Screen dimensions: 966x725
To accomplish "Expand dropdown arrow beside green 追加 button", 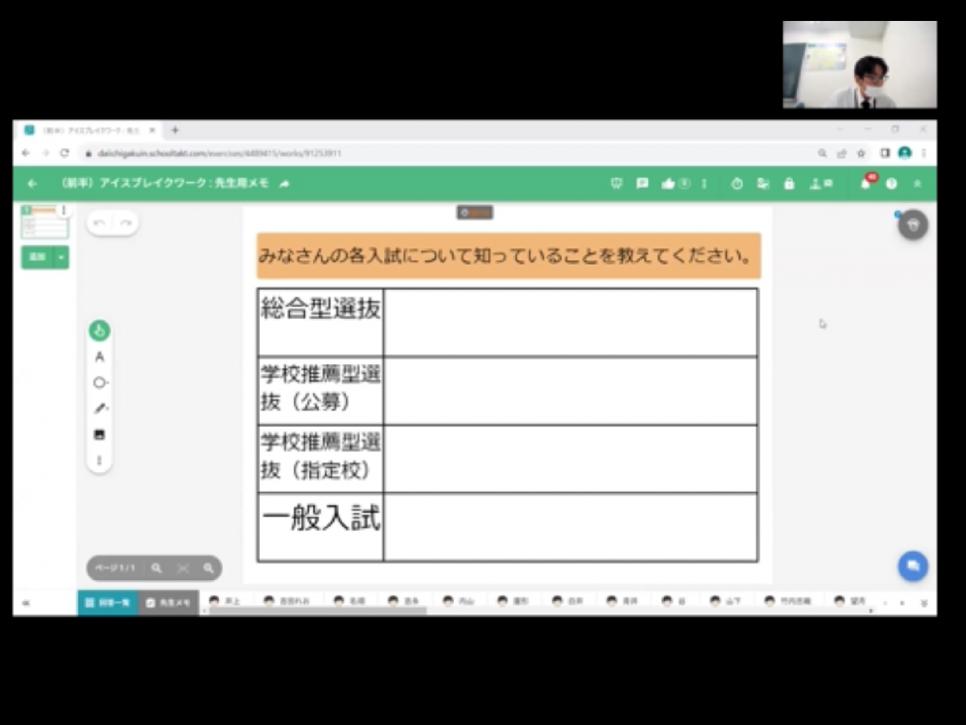I will [62, 257].
